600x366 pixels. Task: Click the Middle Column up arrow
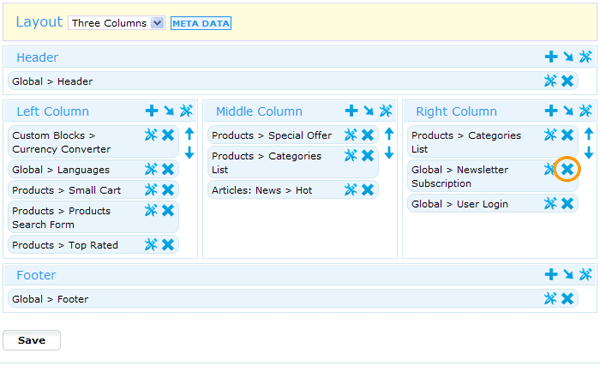coord(389,134)
